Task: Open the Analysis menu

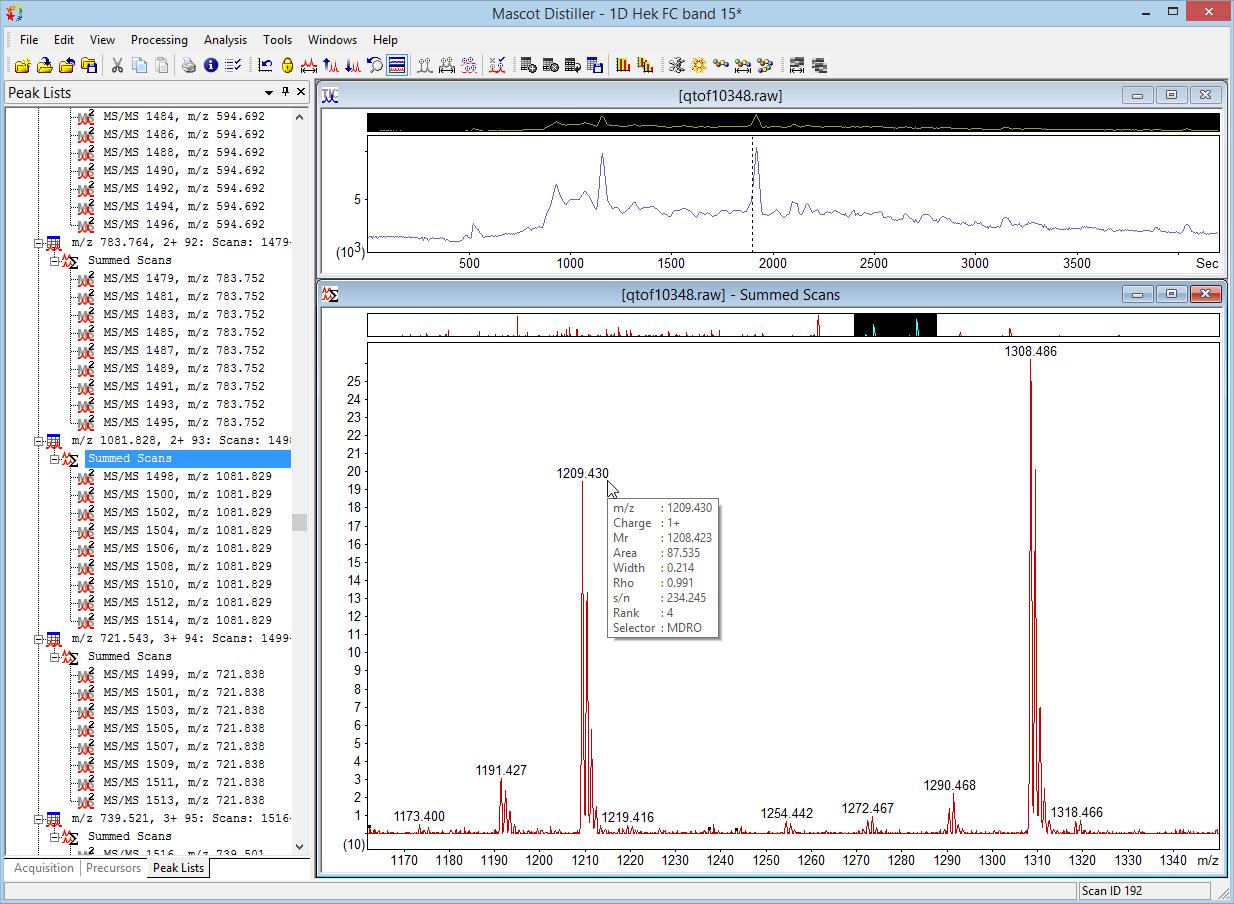Action: [x=225, y=40]
